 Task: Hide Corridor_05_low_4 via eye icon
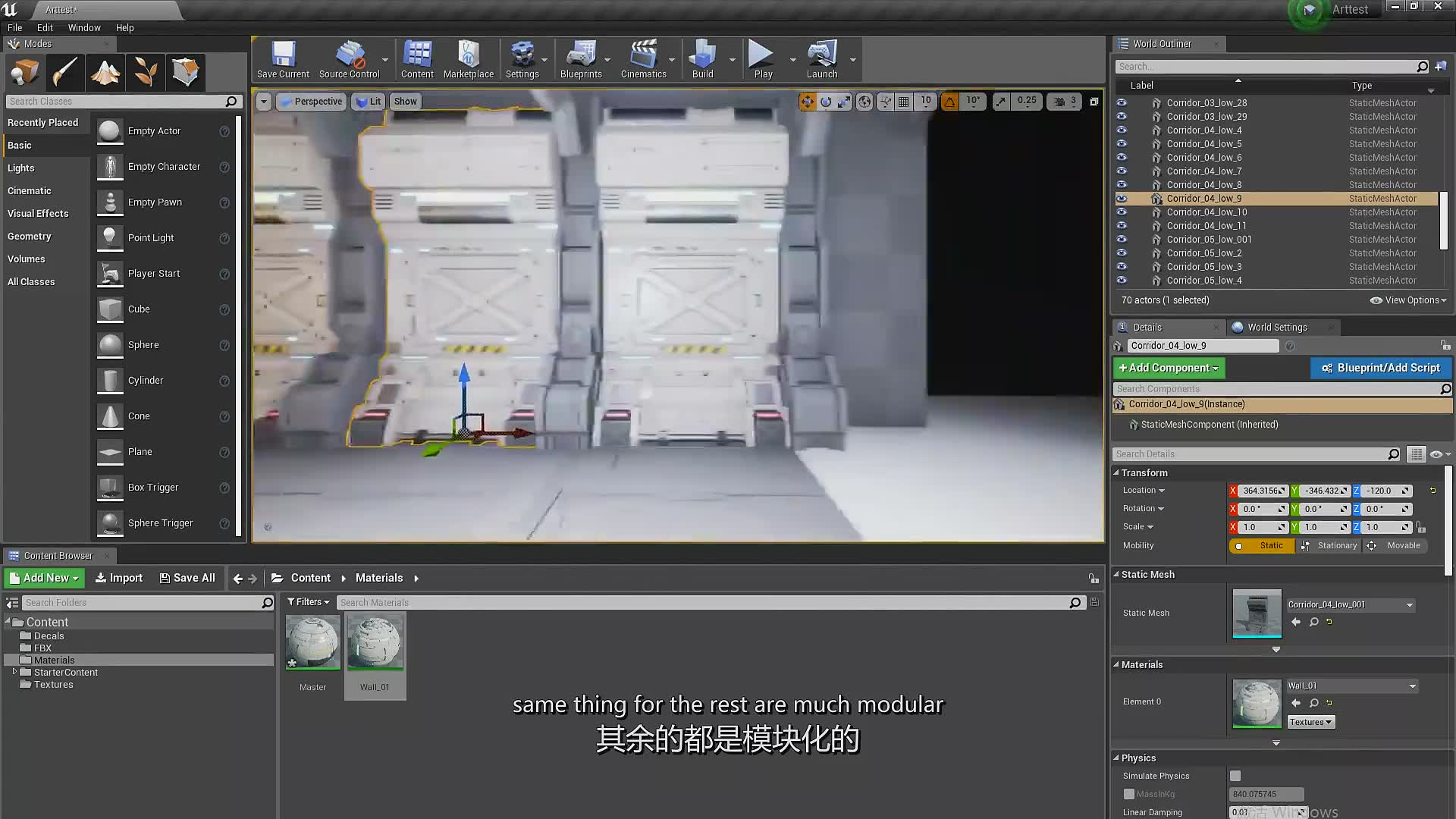pos(1122,281)
